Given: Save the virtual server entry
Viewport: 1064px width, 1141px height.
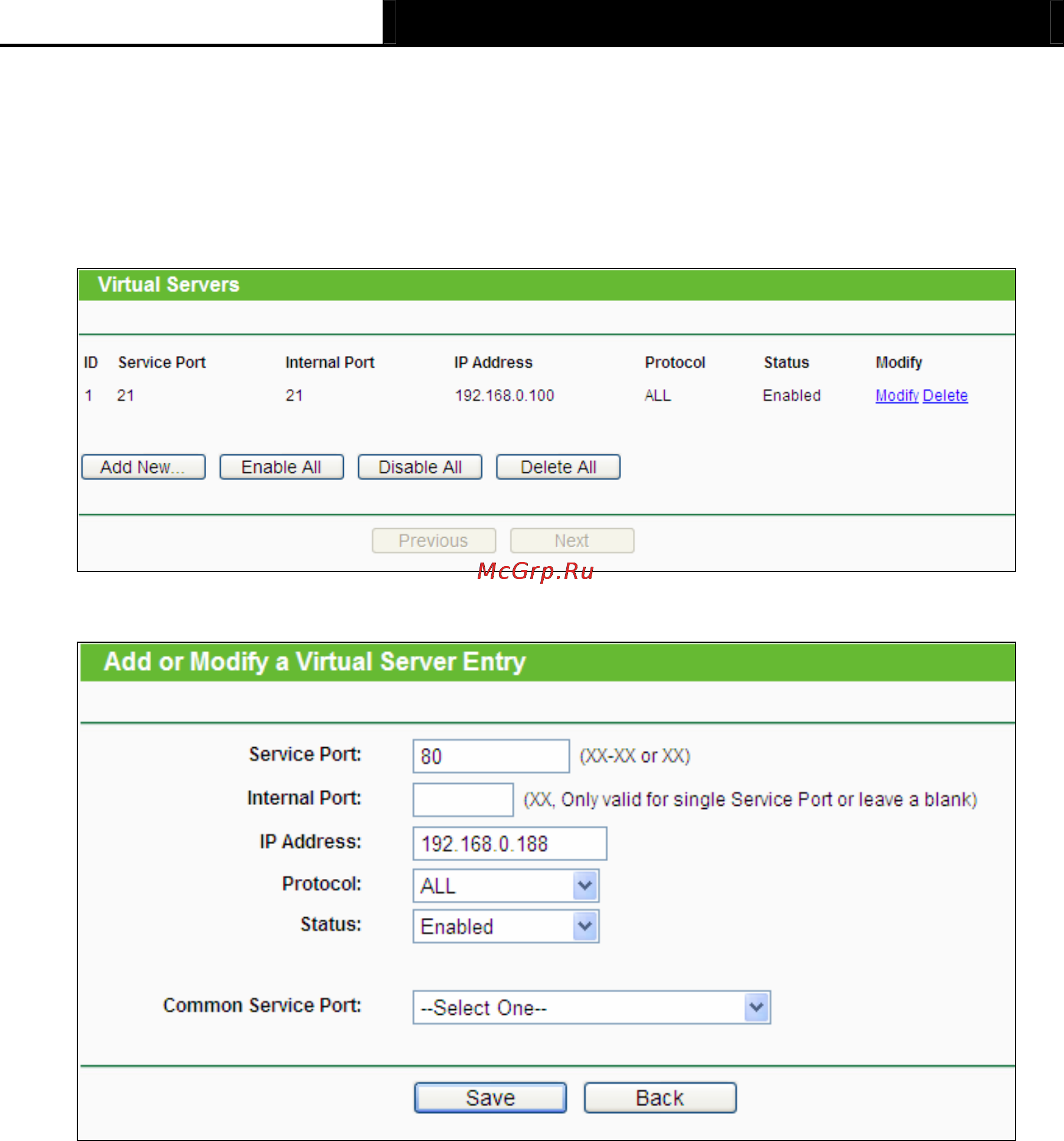Looking at the screenshot, I should (x=491, y=1098).
